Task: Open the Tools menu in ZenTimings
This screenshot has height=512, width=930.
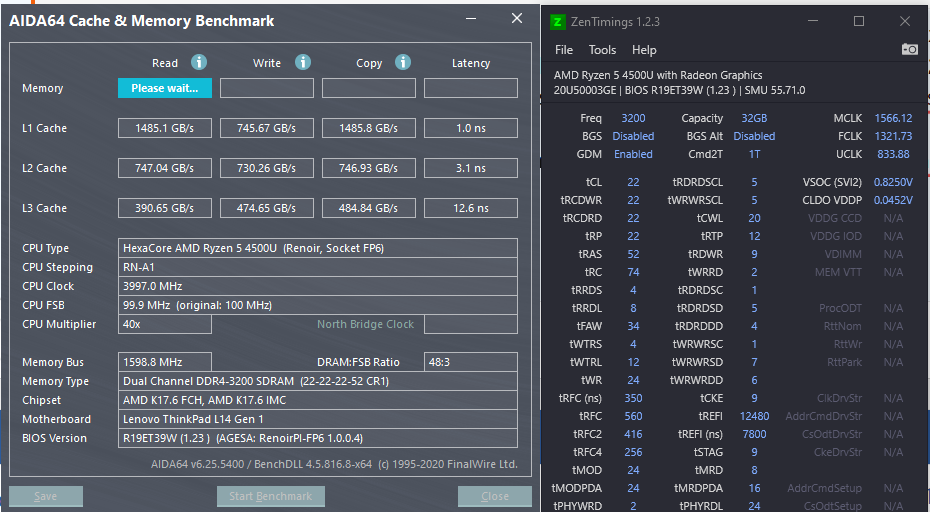Action: (602, 50)
